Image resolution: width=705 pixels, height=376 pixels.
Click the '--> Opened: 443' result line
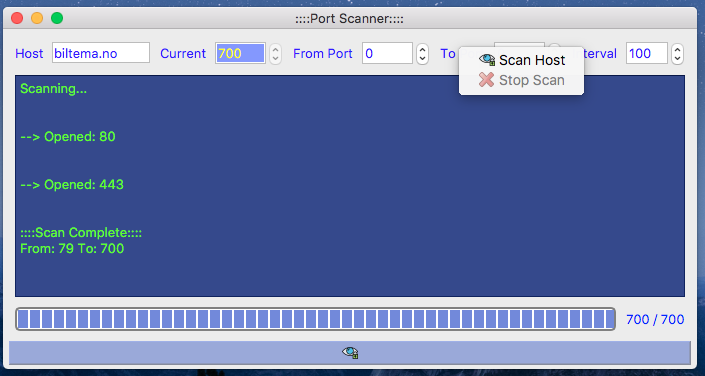(72, 184)
